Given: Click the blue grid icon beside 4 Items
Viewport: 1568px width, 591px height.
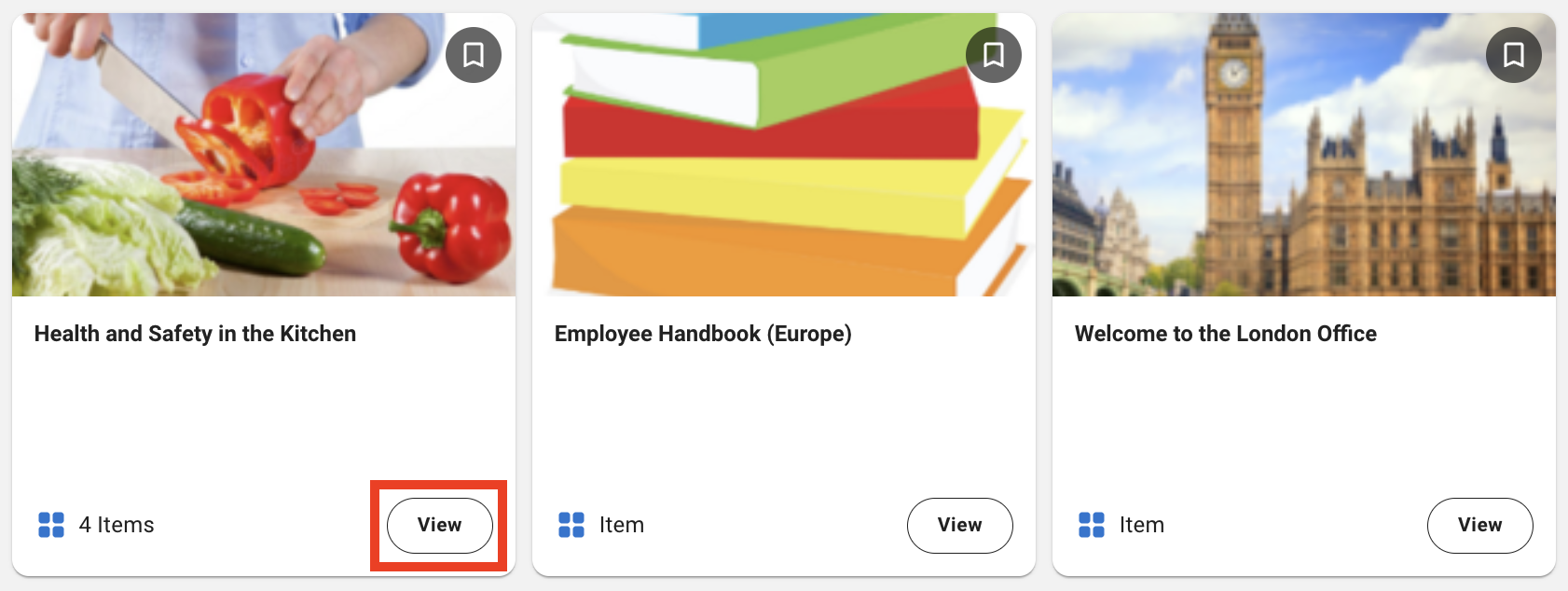Looking at the screenshot, I should pyautogui.click(x=51, y=525).
